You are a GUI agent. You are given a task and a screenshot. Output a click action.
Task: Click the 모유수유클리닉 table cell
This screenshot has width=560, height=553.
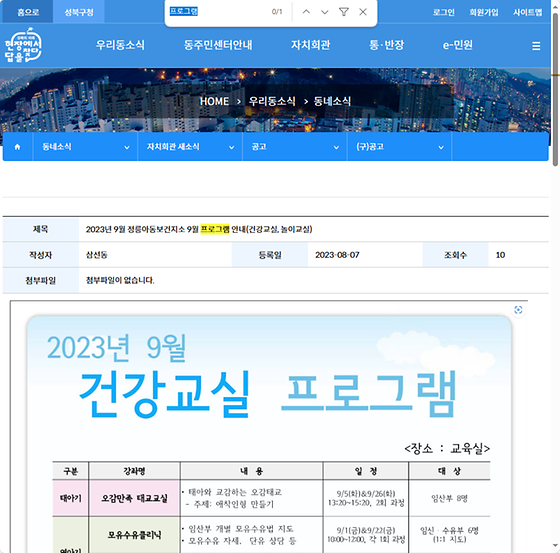(134, 535)
